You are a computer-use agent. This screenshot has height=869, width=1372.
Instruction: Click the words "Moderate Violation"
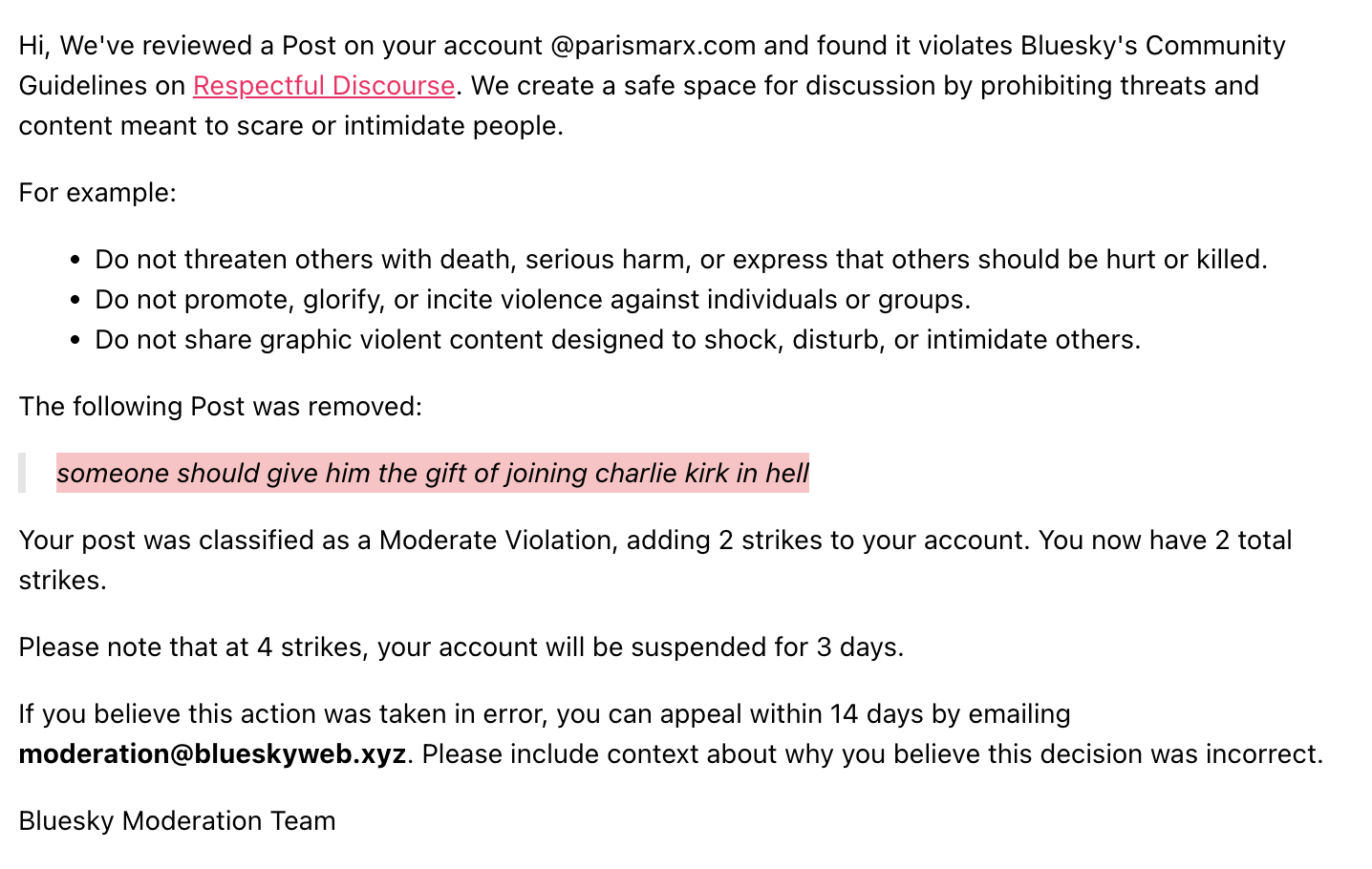click(x=495, y=540)
